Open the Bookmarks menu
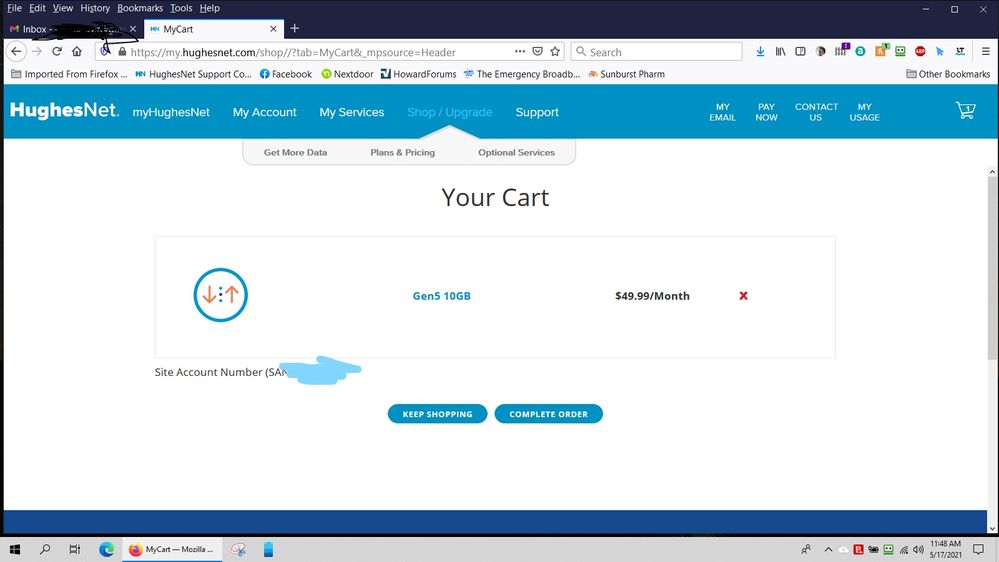Image resolution: width=999 pixels, height=562 pixels. (139, 8)
